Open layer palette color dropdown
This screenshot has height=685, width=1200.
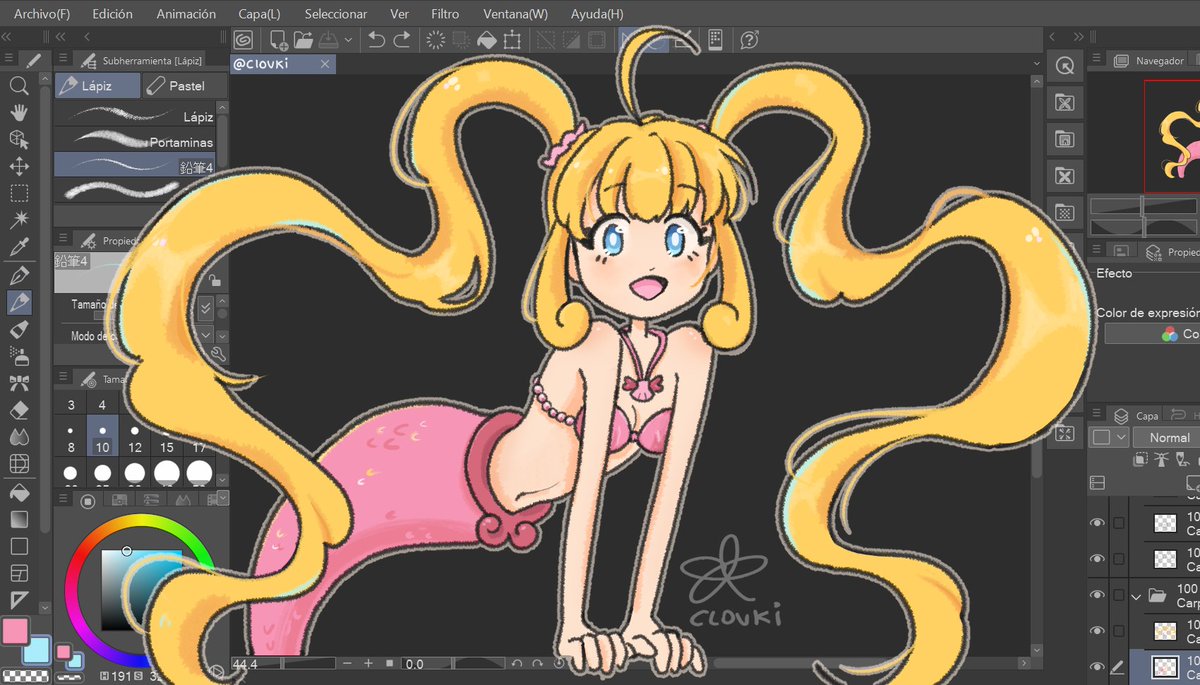pyautogui.click(x=1109, y=437)
